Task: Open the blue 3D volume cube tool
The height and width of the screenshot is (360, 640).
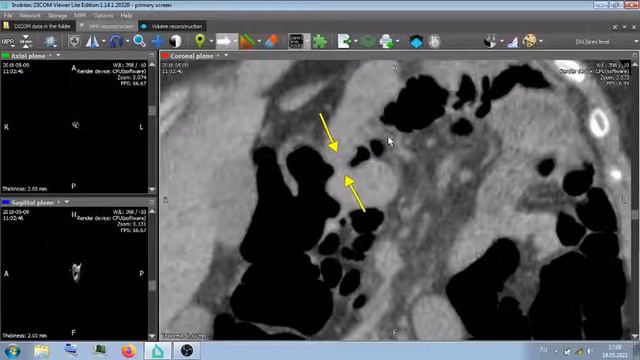Action: pos(416,41)
